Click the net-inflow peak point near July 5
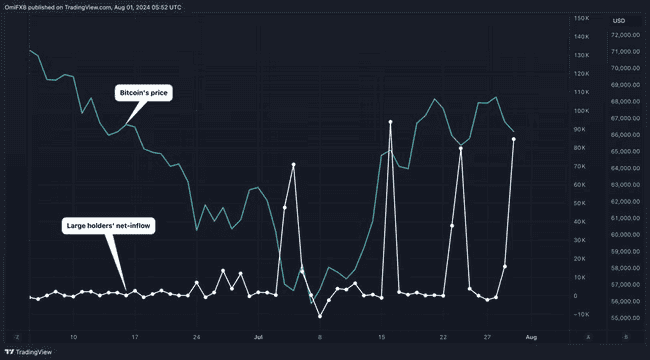Viewport: 650px width, 360px height. click(x=293, y=165)
